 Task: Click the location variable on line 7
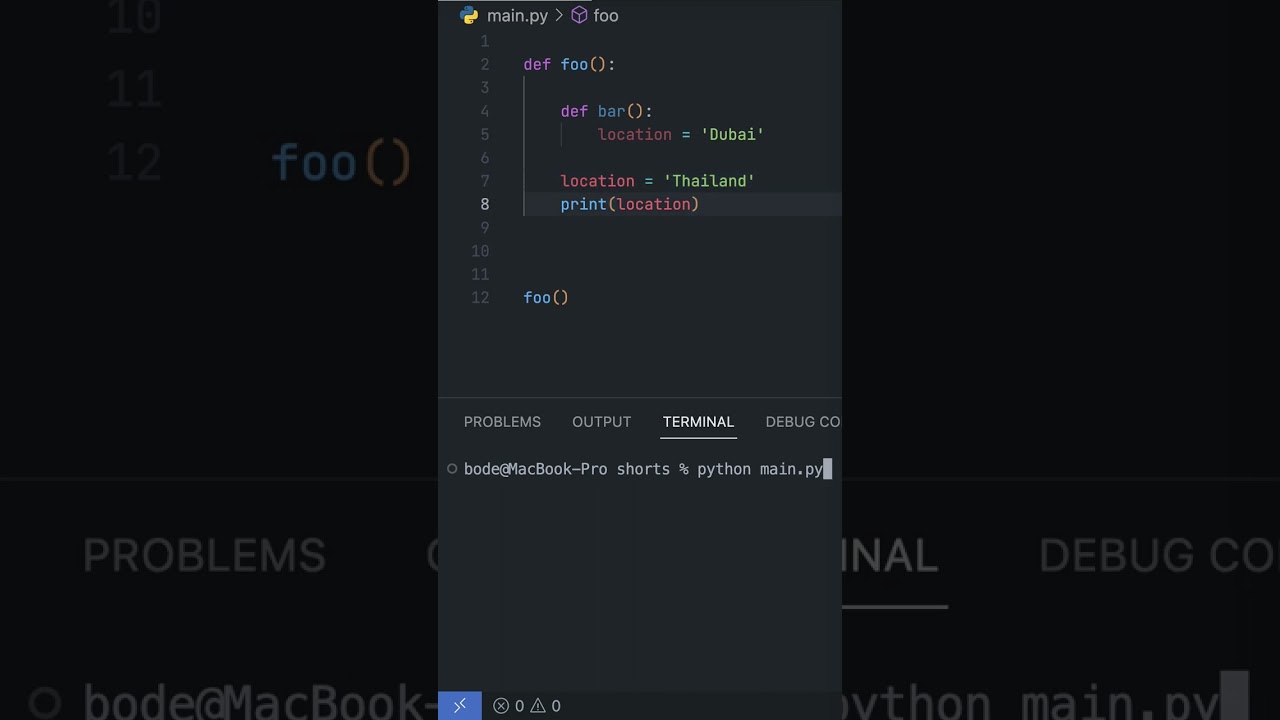coord(598,181)
